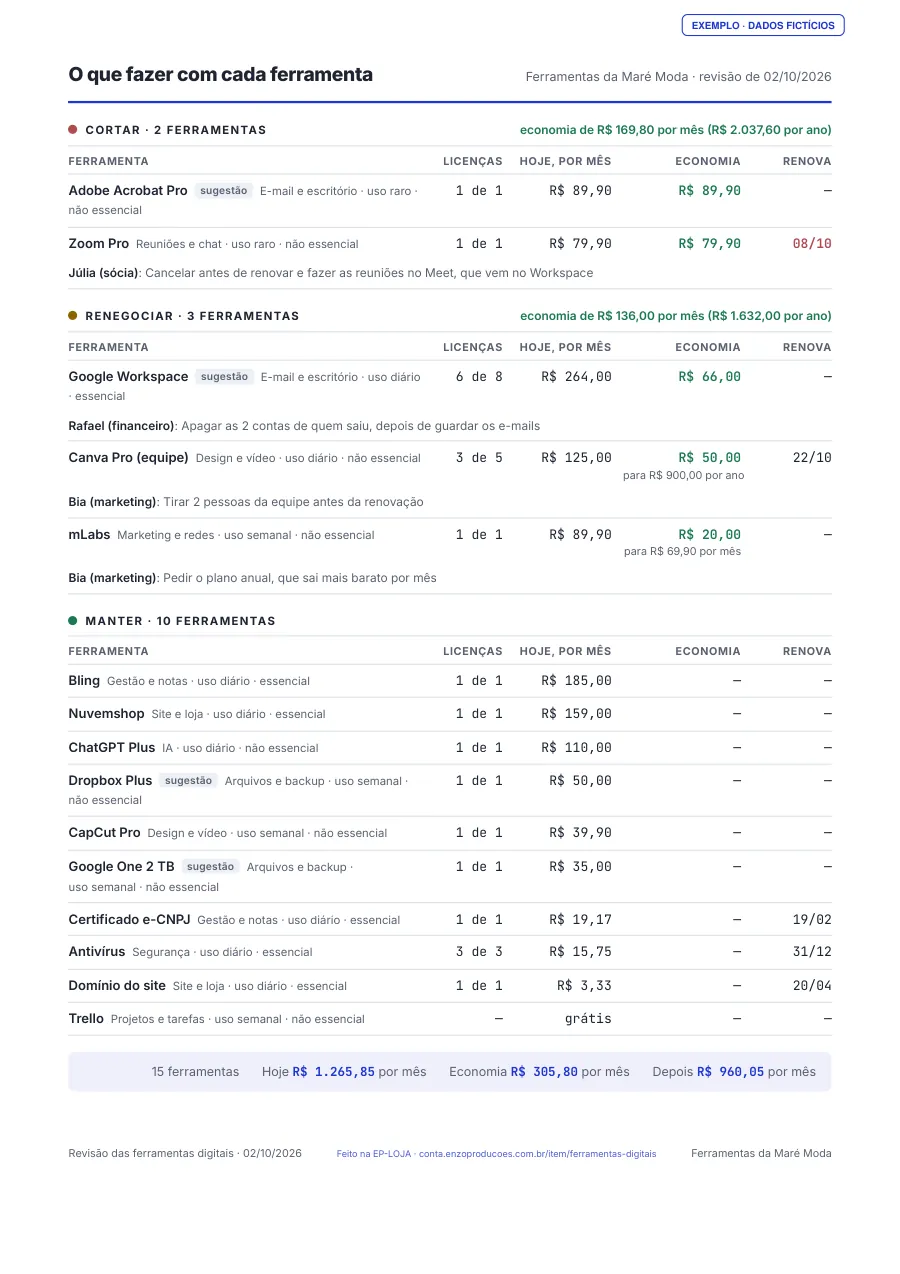
Task: Select the "para R$ 69,90 por mês" note
Action: click(x=683, y=551)
